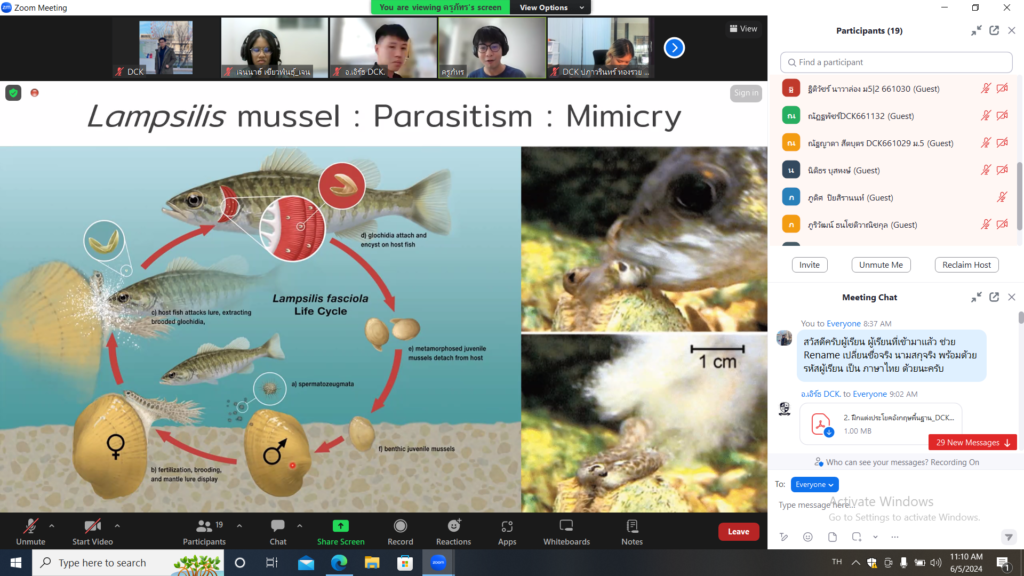
Task: Expand the View Options dropdown
Action: point(546,7)
